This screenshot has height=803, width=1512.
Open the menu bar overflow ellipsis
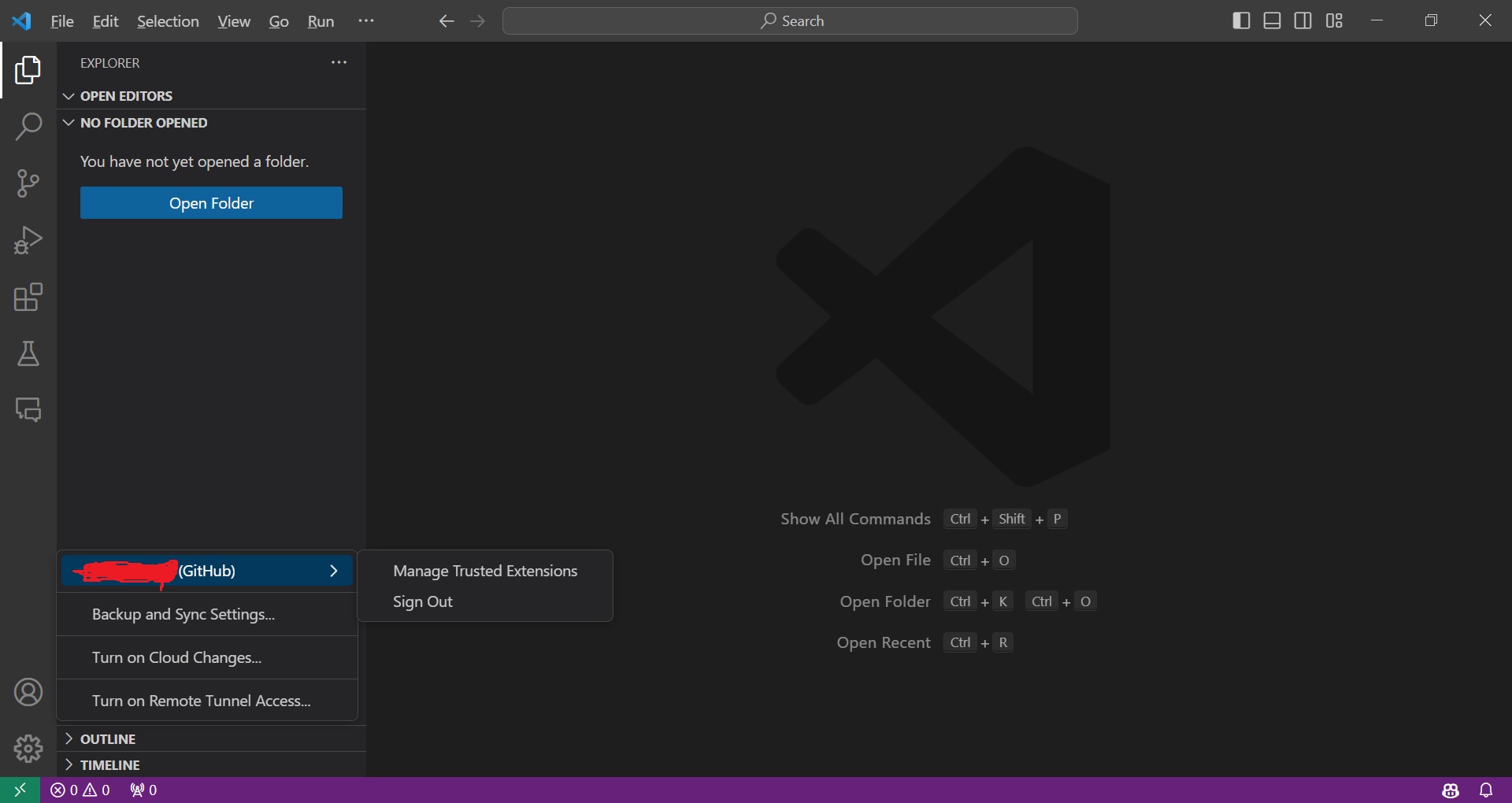[366, 20]
